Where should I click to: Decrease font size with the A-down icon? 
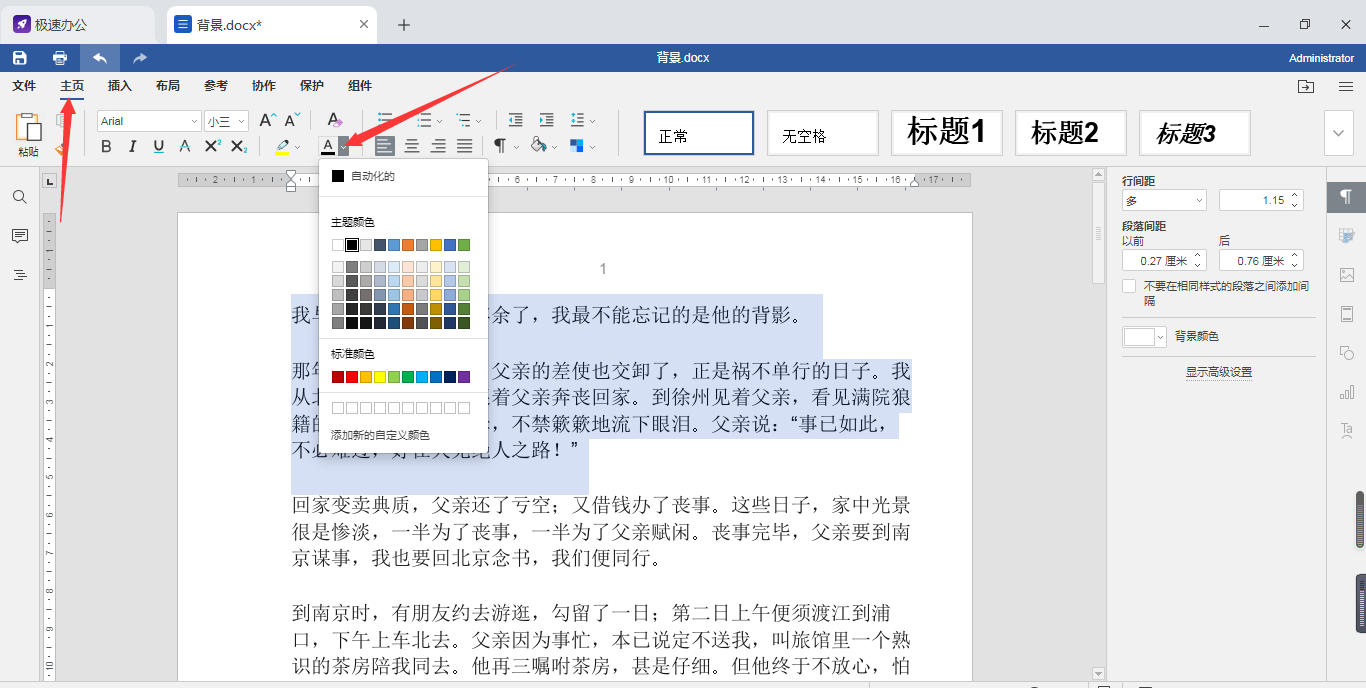click(292, 120)
